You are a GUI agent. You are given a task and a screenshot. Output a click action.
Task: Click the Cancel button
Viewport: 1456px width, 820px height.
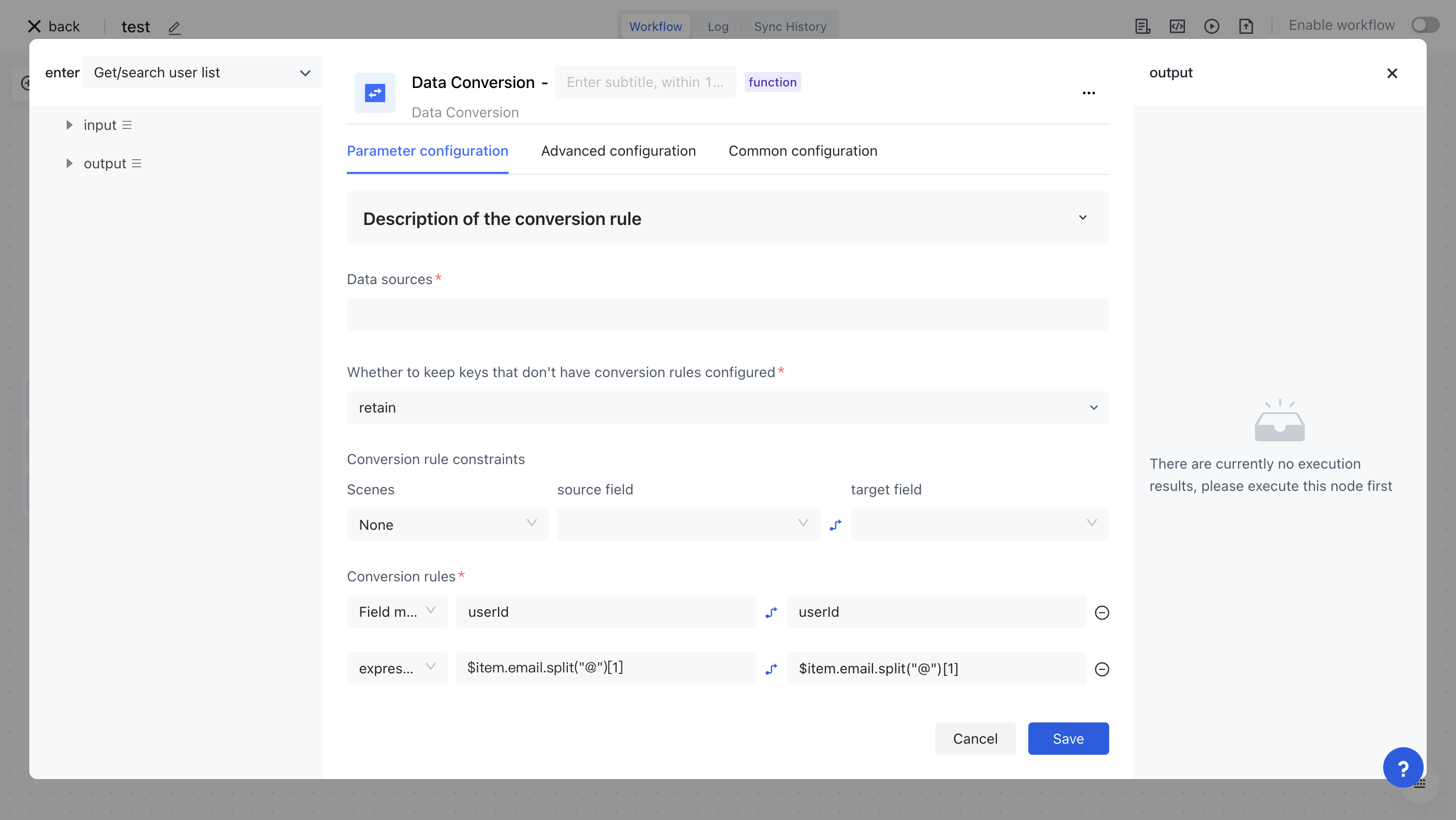pos(975,739)
